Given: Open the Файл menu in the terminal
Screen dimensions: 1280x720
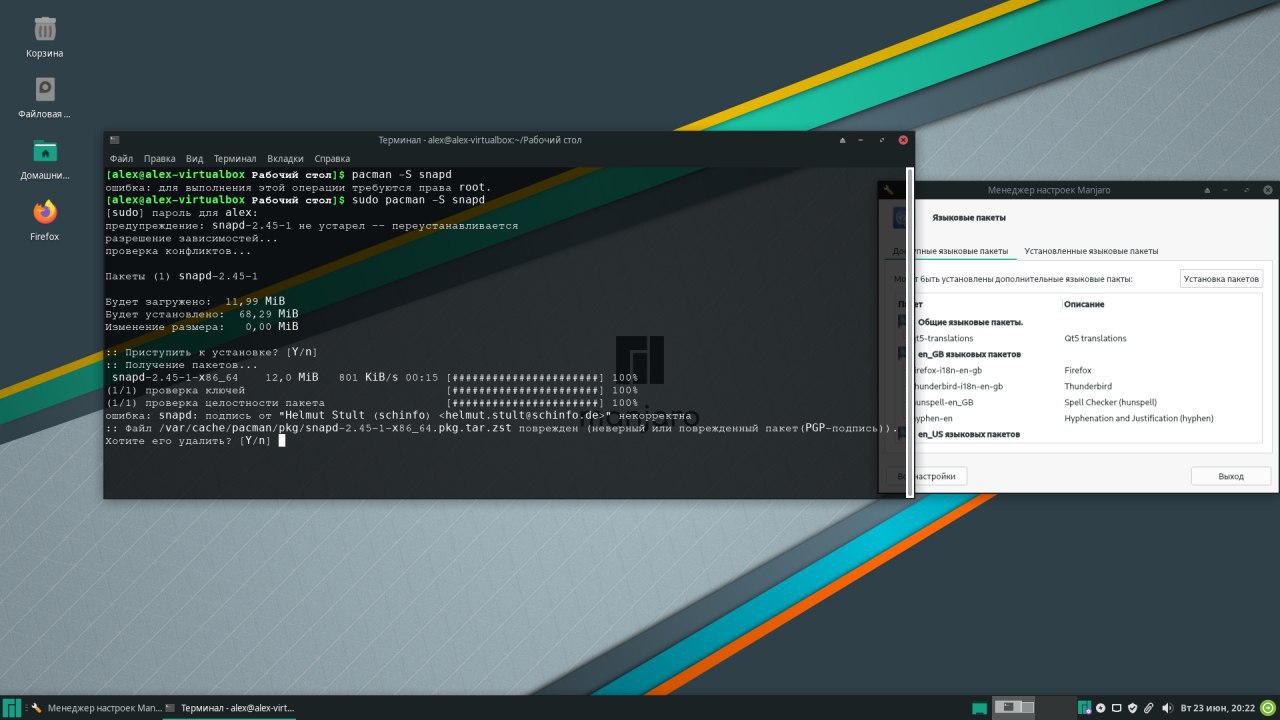Looking at the screenshot, I should (121, 159).
